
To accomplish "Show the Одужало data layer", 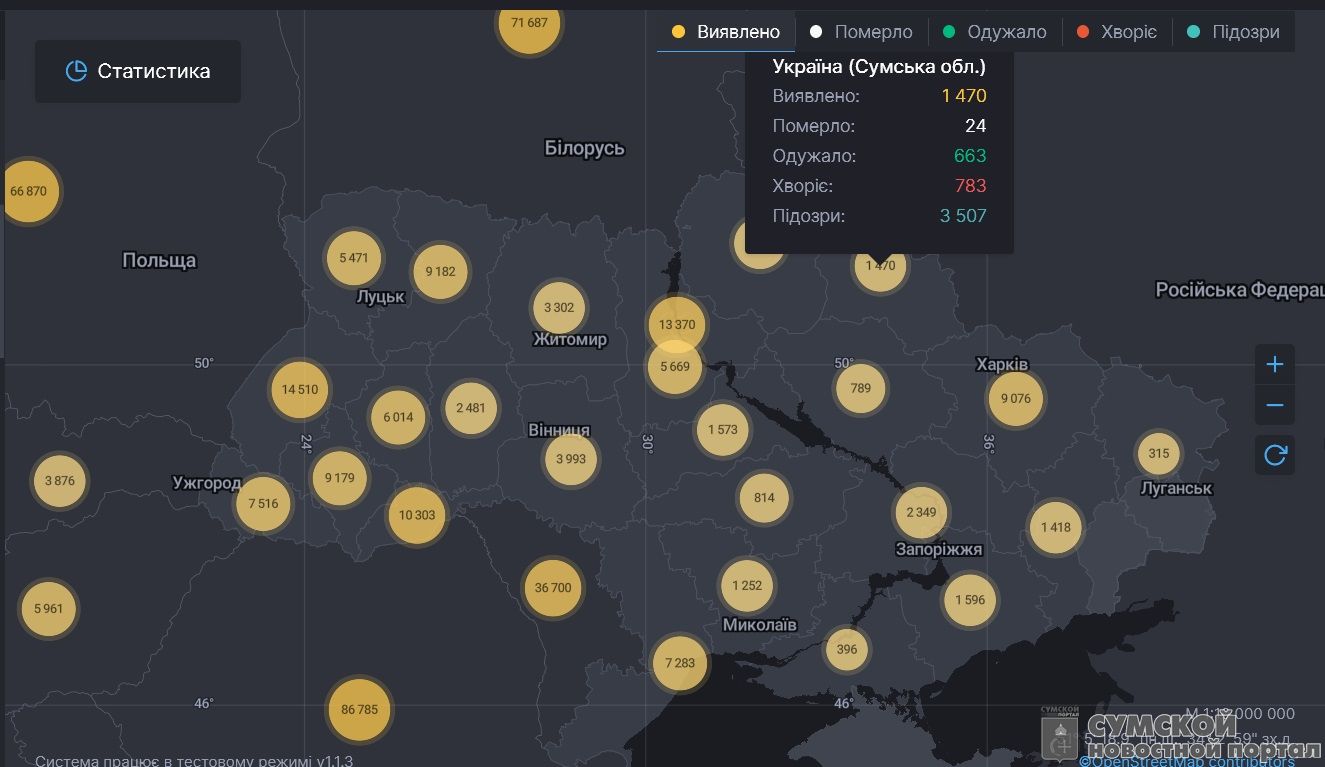I will [x=994, y=32].
